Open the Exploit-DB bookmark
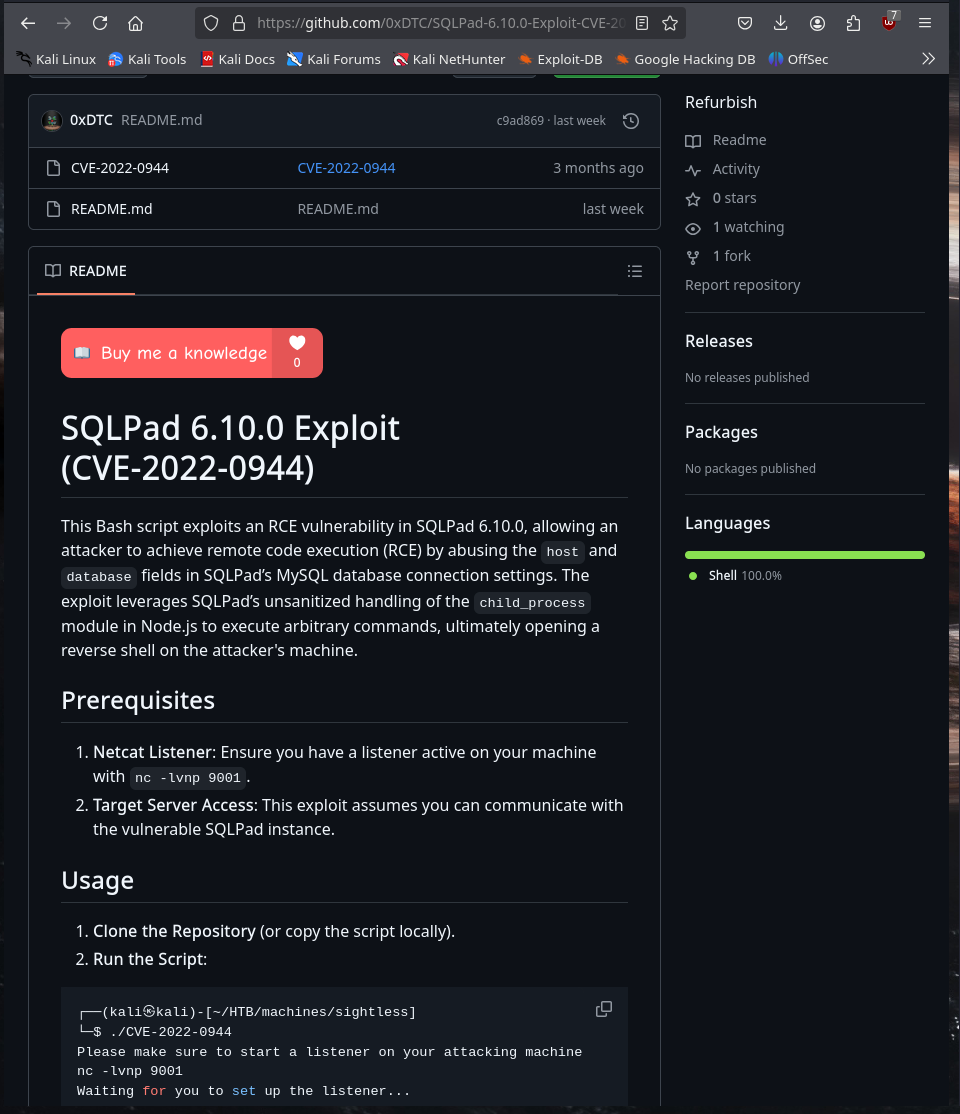Viewport: 960px width, 1114px height. (x=561, y=59)
